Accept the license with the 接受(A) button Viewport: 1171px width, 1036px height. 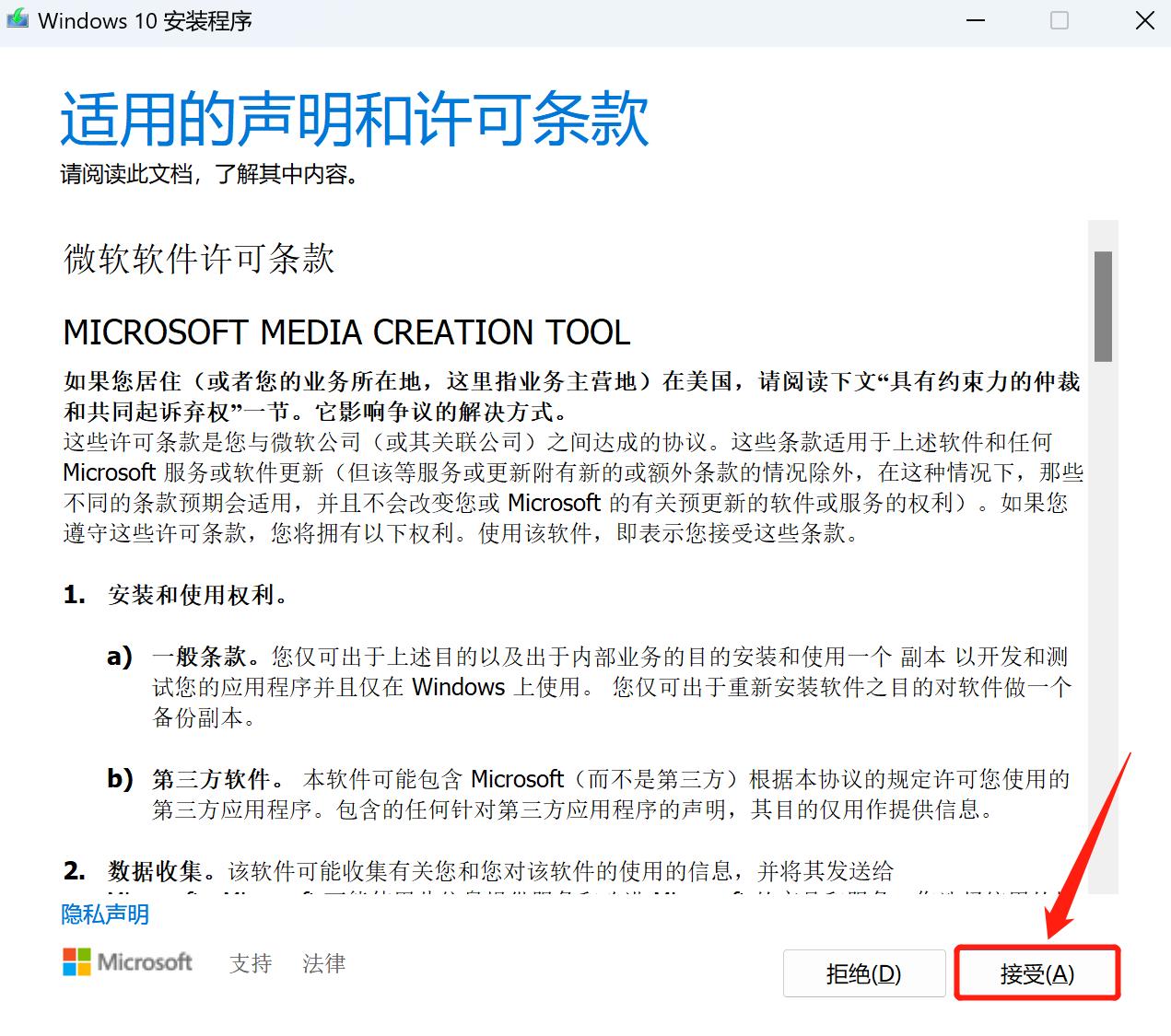click(x=1037, y=973)
